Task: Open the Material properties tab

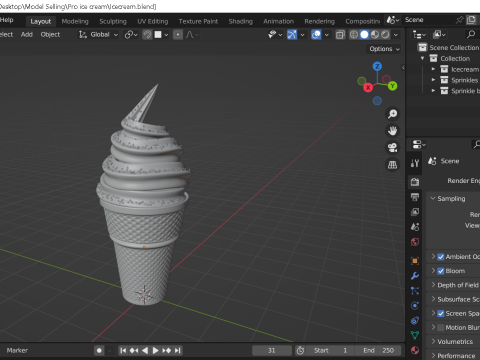Action: pyautogui.click(x=415, y=350)
